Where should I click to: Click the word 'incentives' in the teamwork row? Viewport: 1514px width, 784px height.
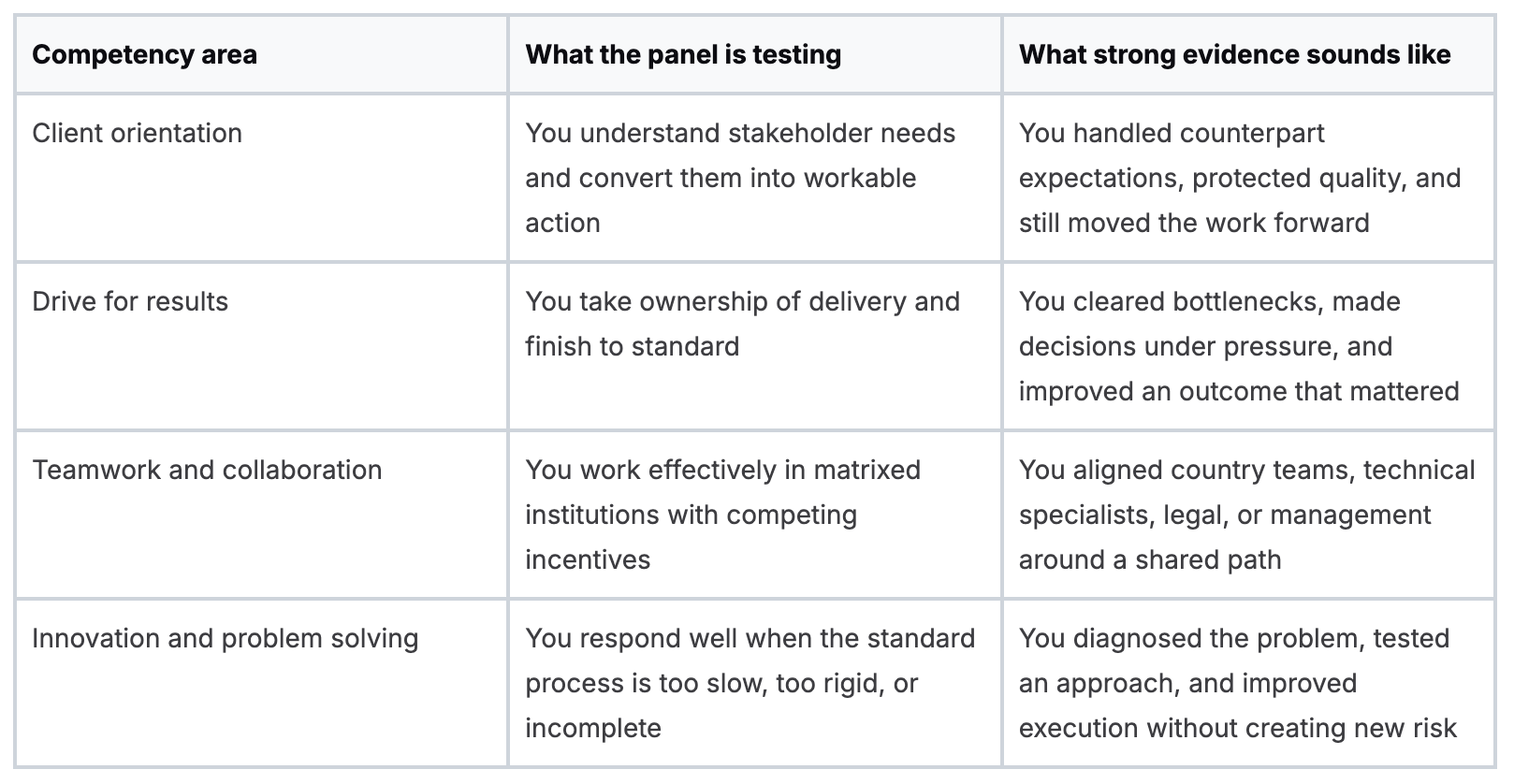pos(588,559)
